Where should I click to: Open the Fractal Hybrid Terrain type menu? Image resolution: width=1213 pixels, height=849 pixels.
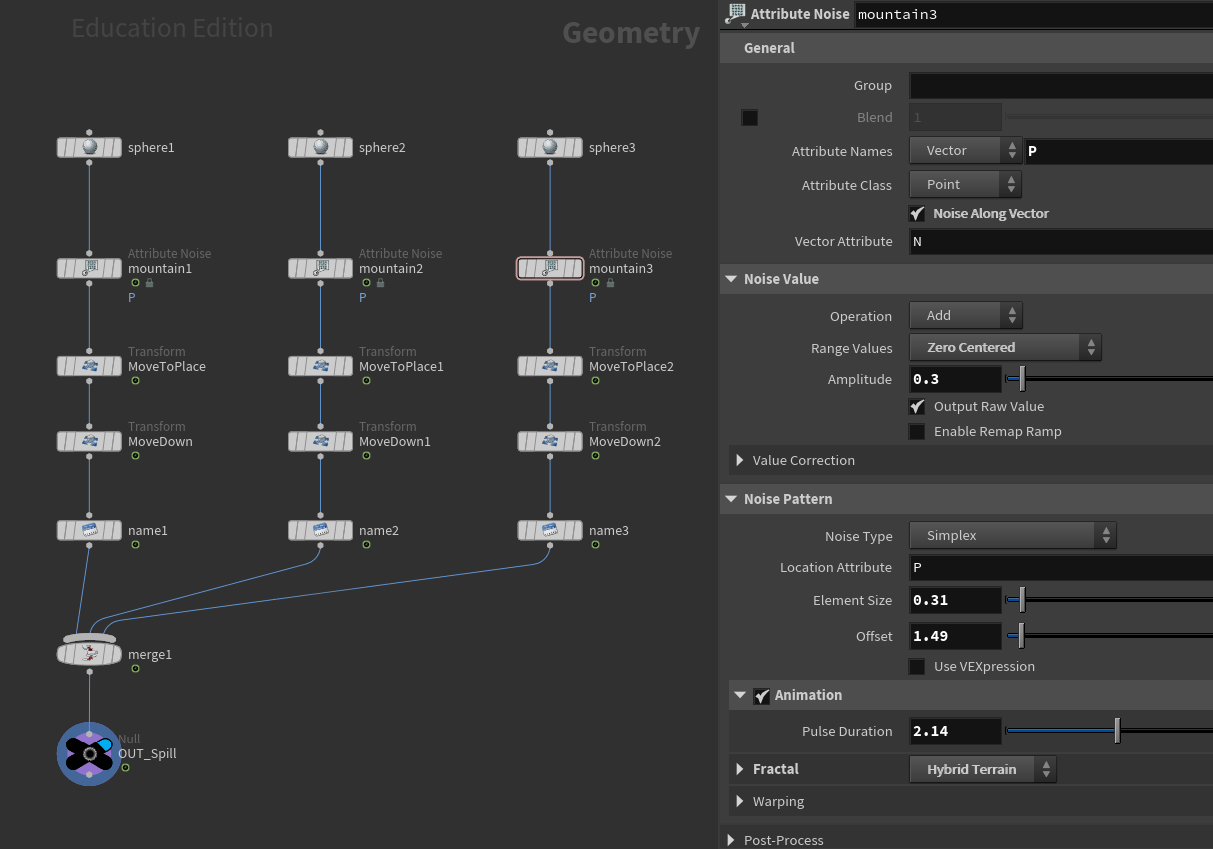[x=982, y=770]
